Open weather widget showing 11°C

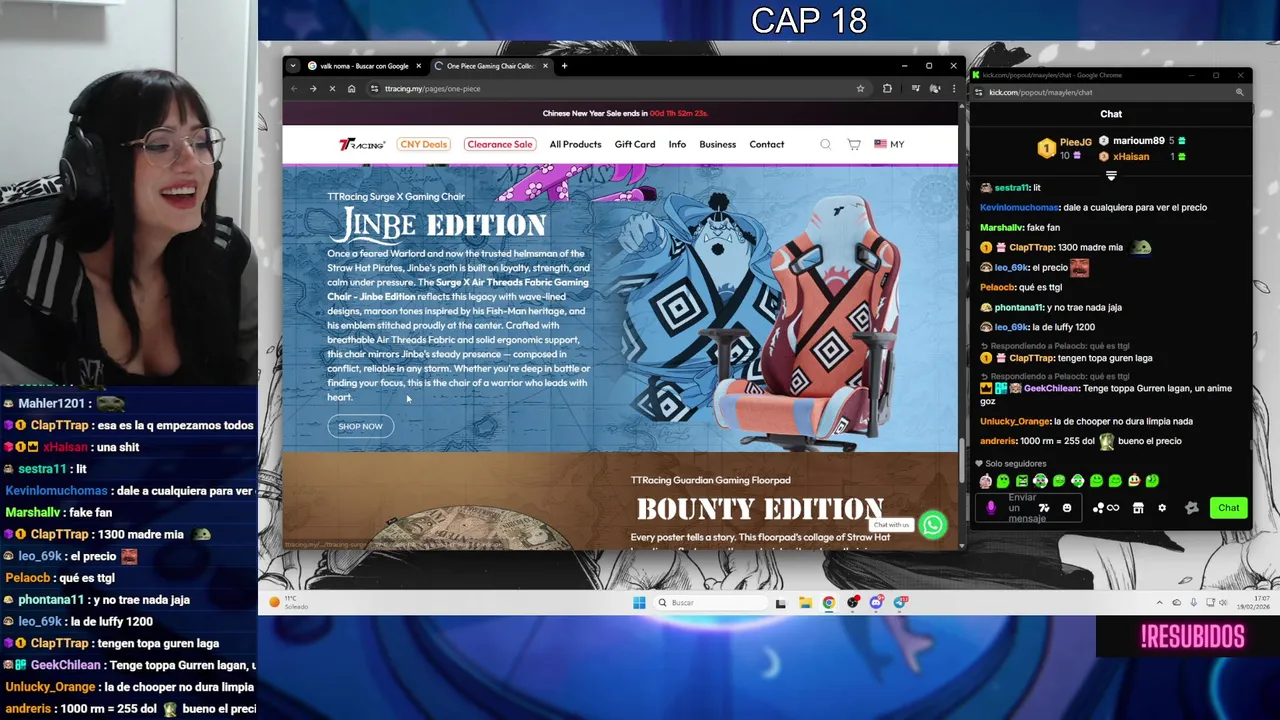(287, 602)
